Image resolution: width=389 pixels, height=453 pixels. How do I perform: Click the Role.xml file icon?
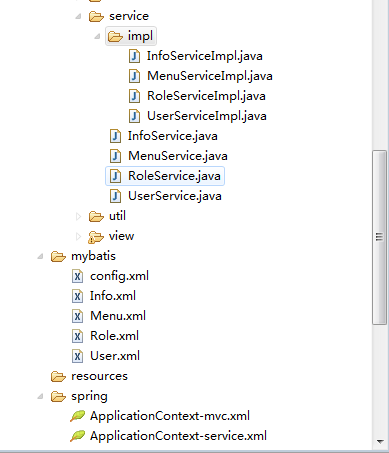point(77,336)
